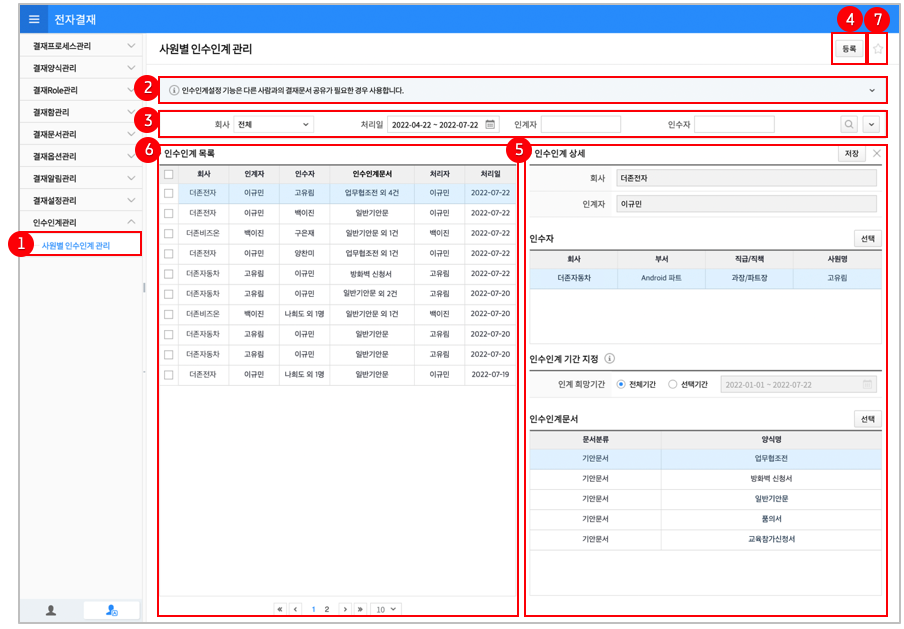Click the 회사 field showing 더존전자
This screenshot has height=629, width=904.
[746, 178]
